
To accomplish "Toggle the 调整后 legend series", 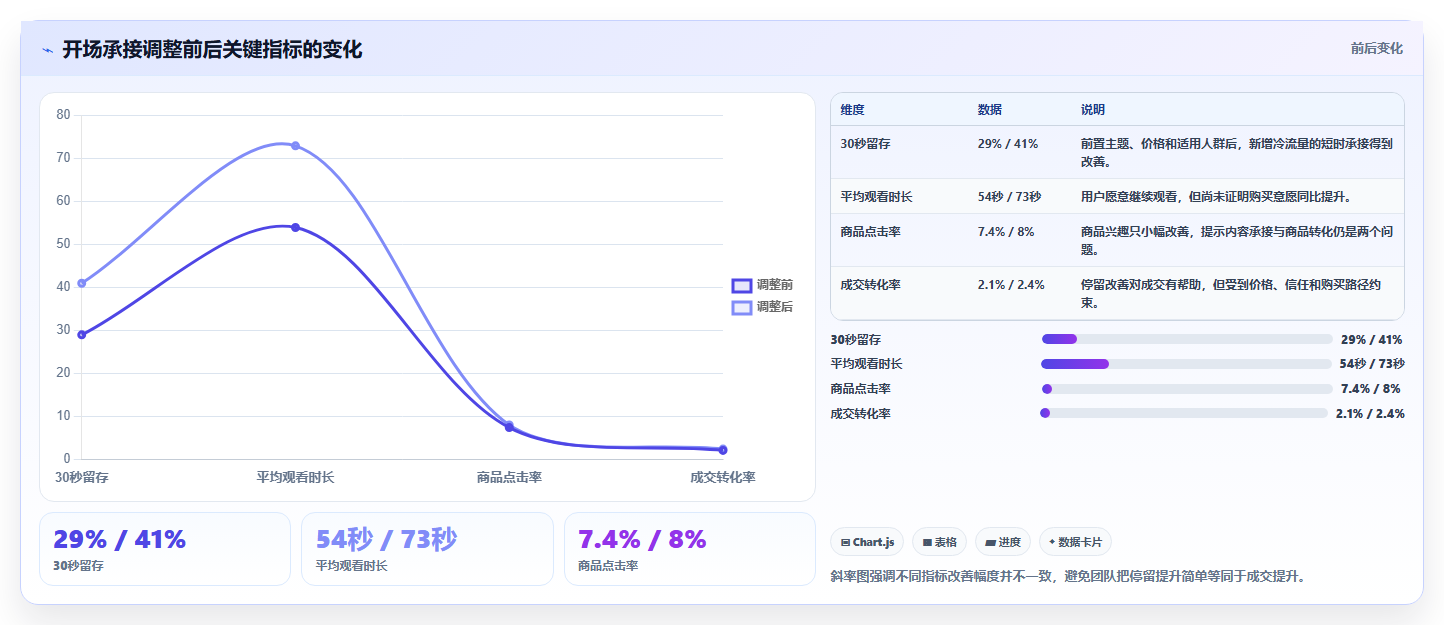I will coord(762,307).
